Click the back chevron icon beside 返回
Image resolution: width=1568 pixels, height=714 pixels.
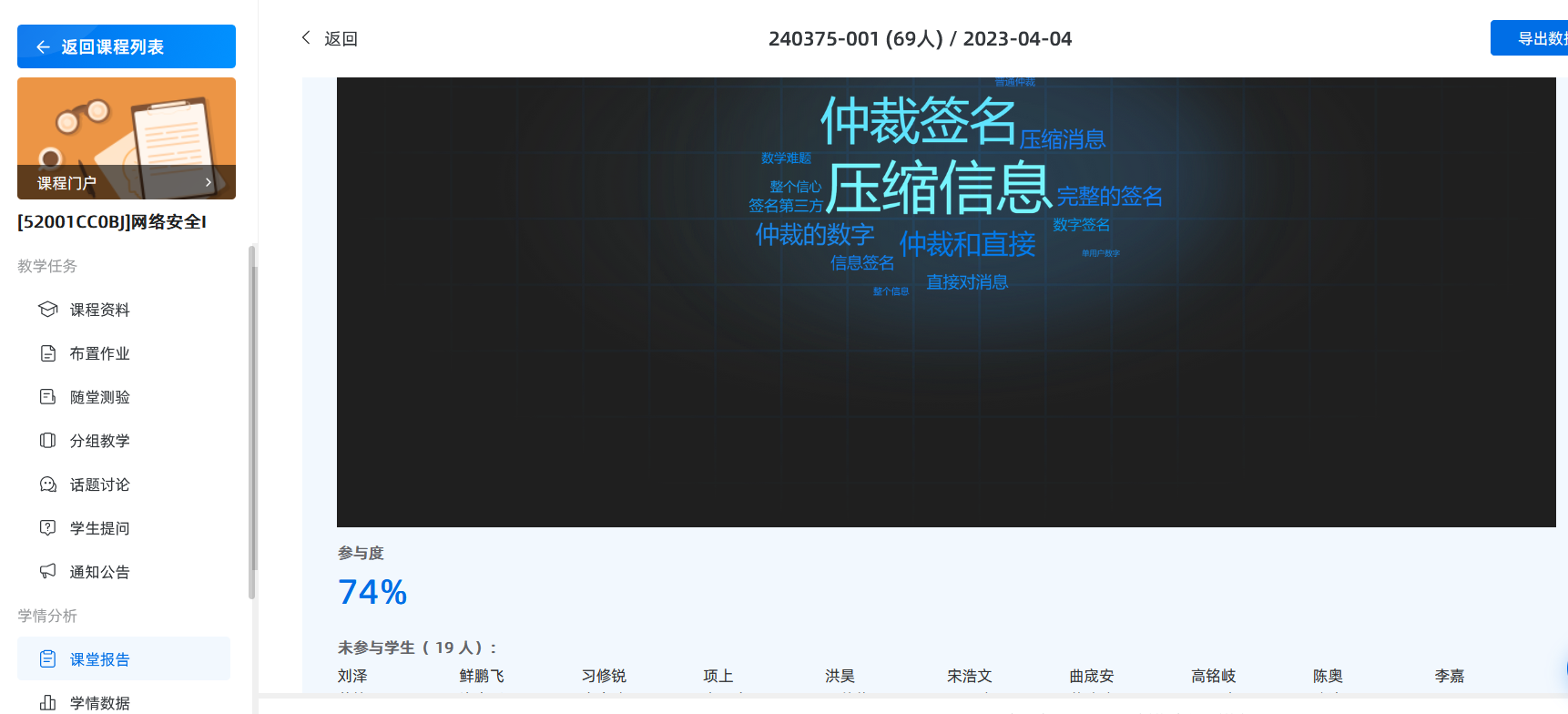click(x=306, y=37)
